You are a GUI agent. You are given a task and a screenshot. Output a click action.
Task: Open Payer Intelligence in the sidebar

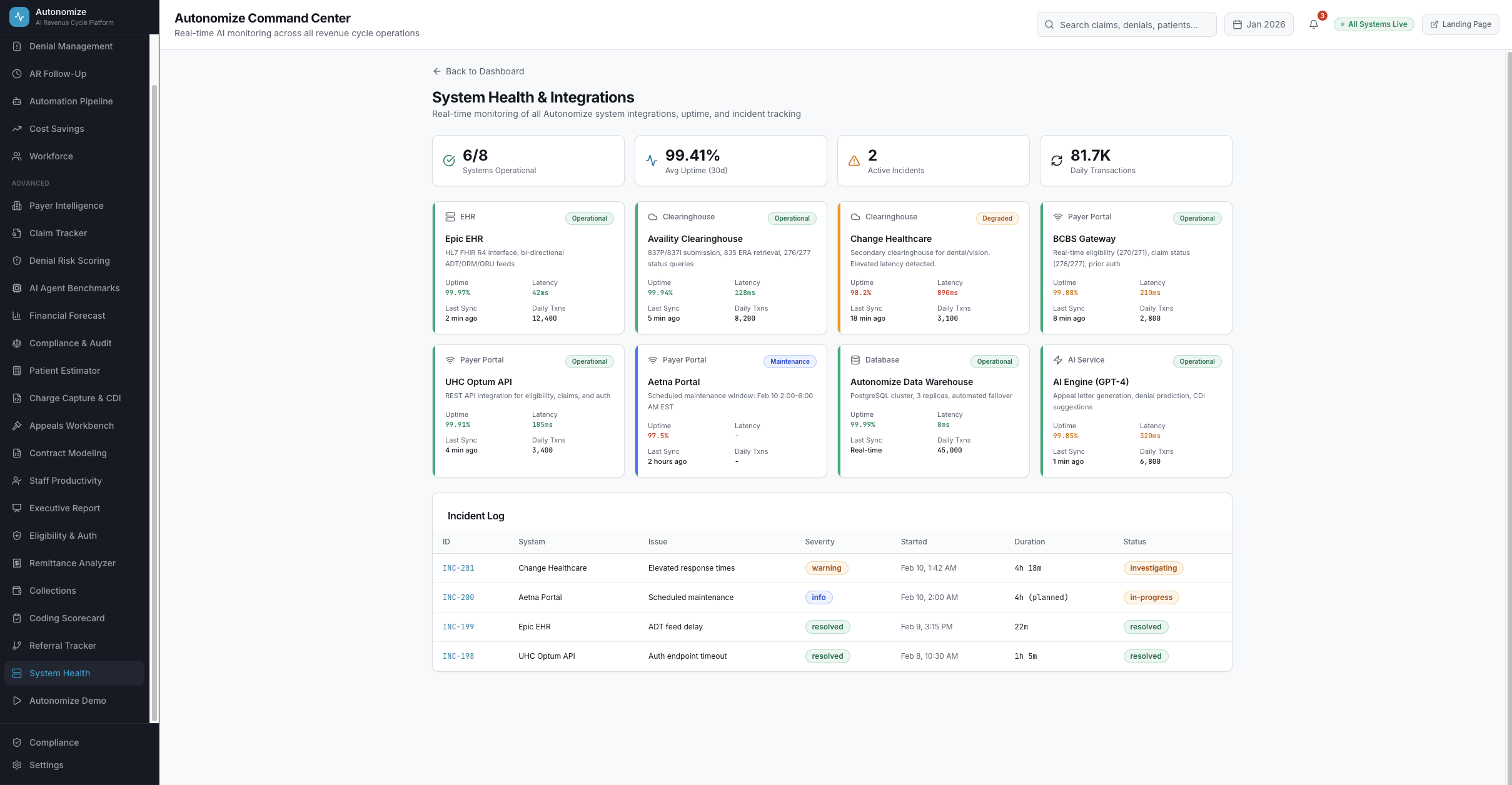pyautogui.click(x=66, y=206)
